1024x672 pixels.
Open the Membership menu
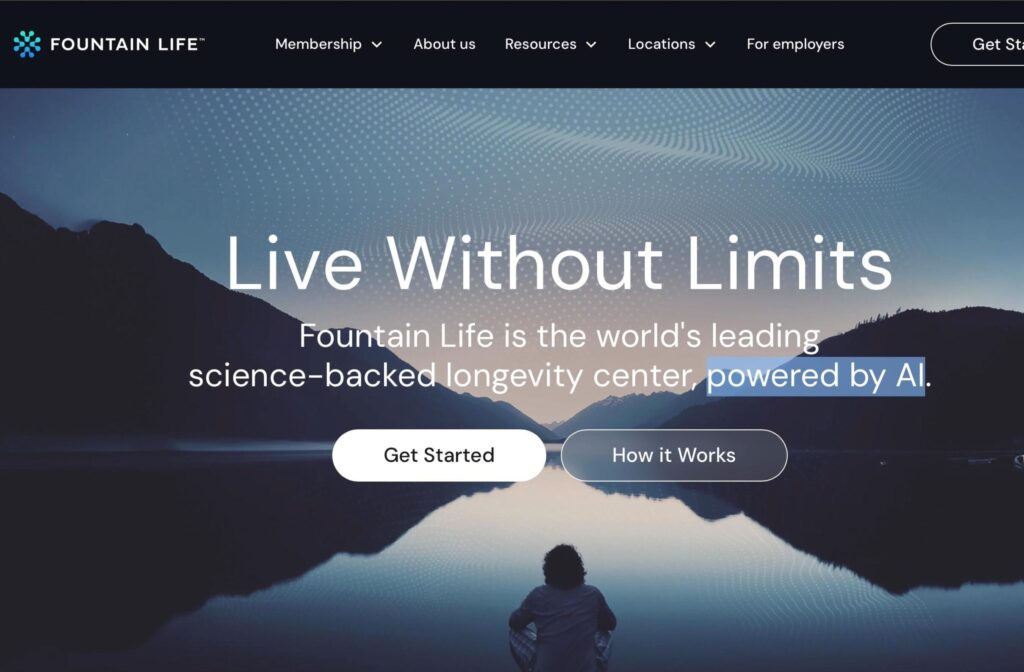point(318,44)
